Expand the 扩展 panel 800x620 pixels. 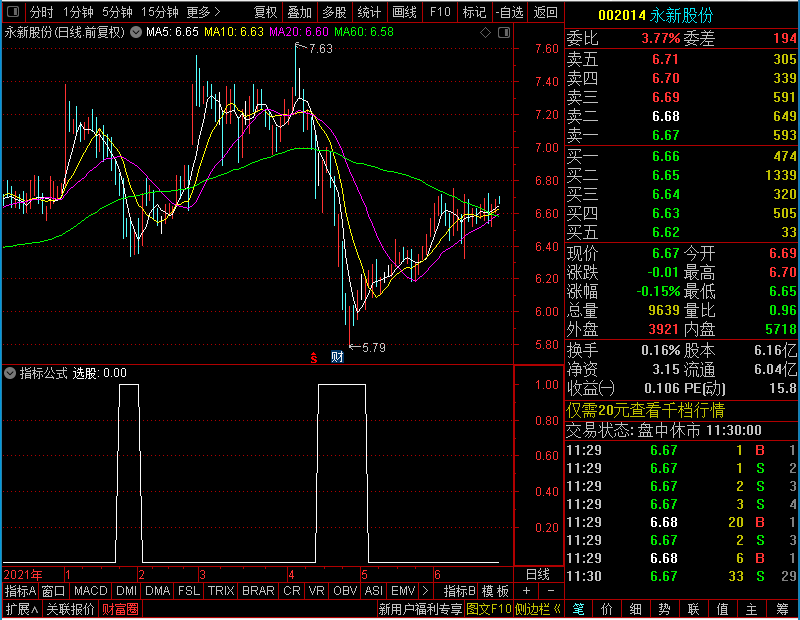coord(22,609)
